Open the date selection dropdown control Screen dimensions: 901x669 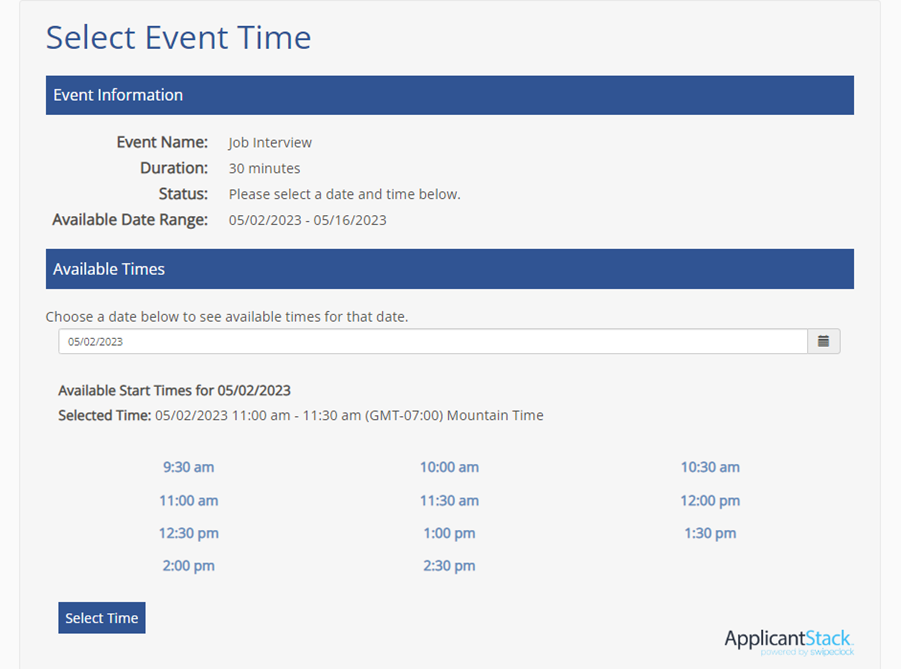pos(822,341)
